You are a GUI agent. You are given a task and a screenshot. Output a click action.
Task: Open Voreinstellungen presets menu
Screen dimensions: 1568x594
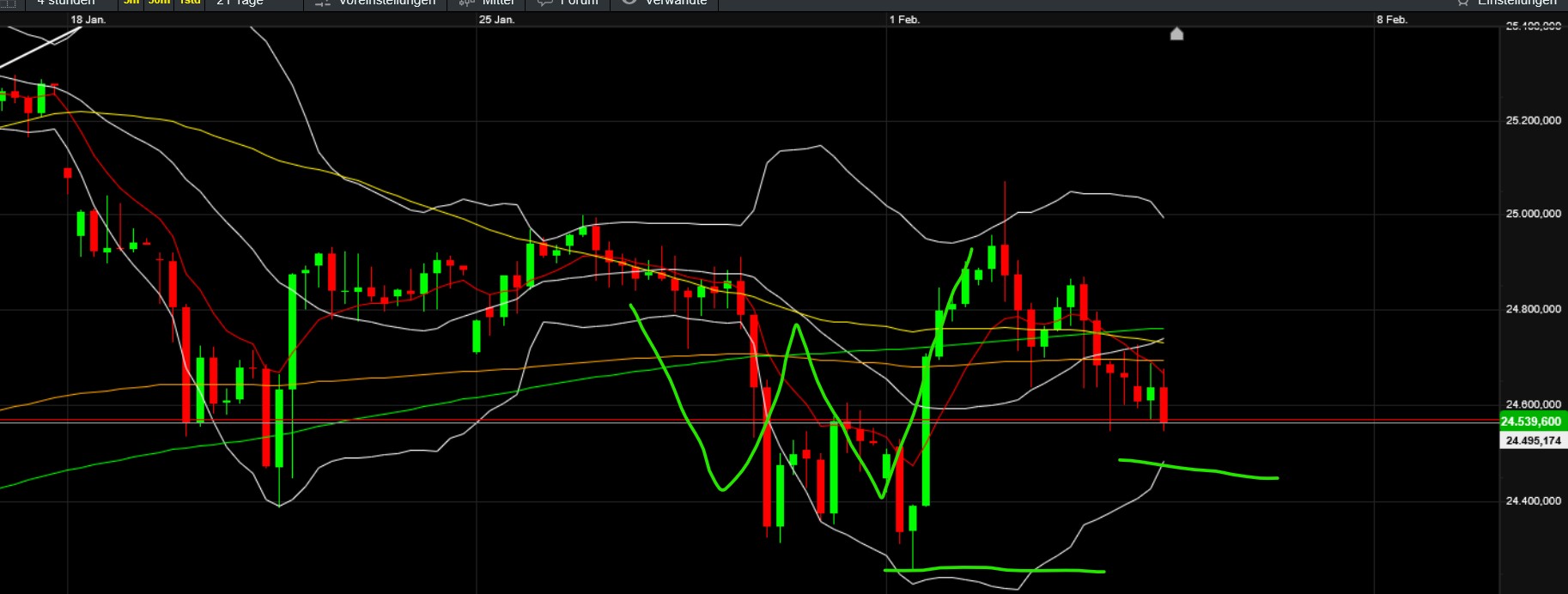387,3
